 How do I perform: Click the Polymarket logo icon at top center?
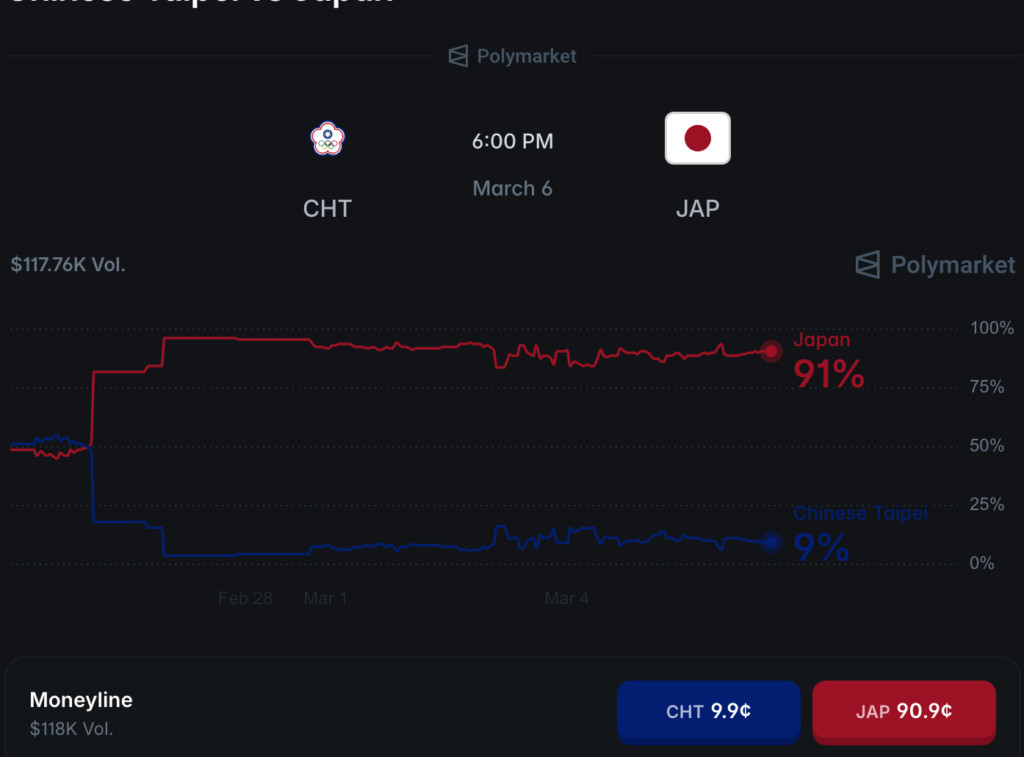(458, 56)
